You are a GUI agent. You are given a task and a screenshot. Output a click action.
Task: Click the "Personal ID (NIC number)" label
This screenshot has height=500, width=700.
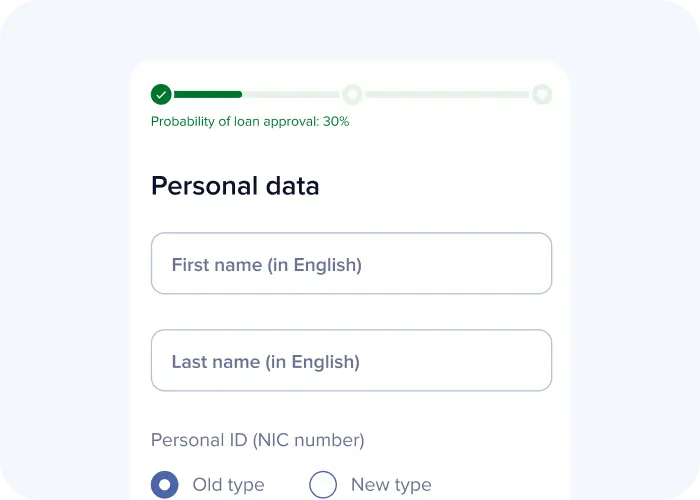(258, 440)
